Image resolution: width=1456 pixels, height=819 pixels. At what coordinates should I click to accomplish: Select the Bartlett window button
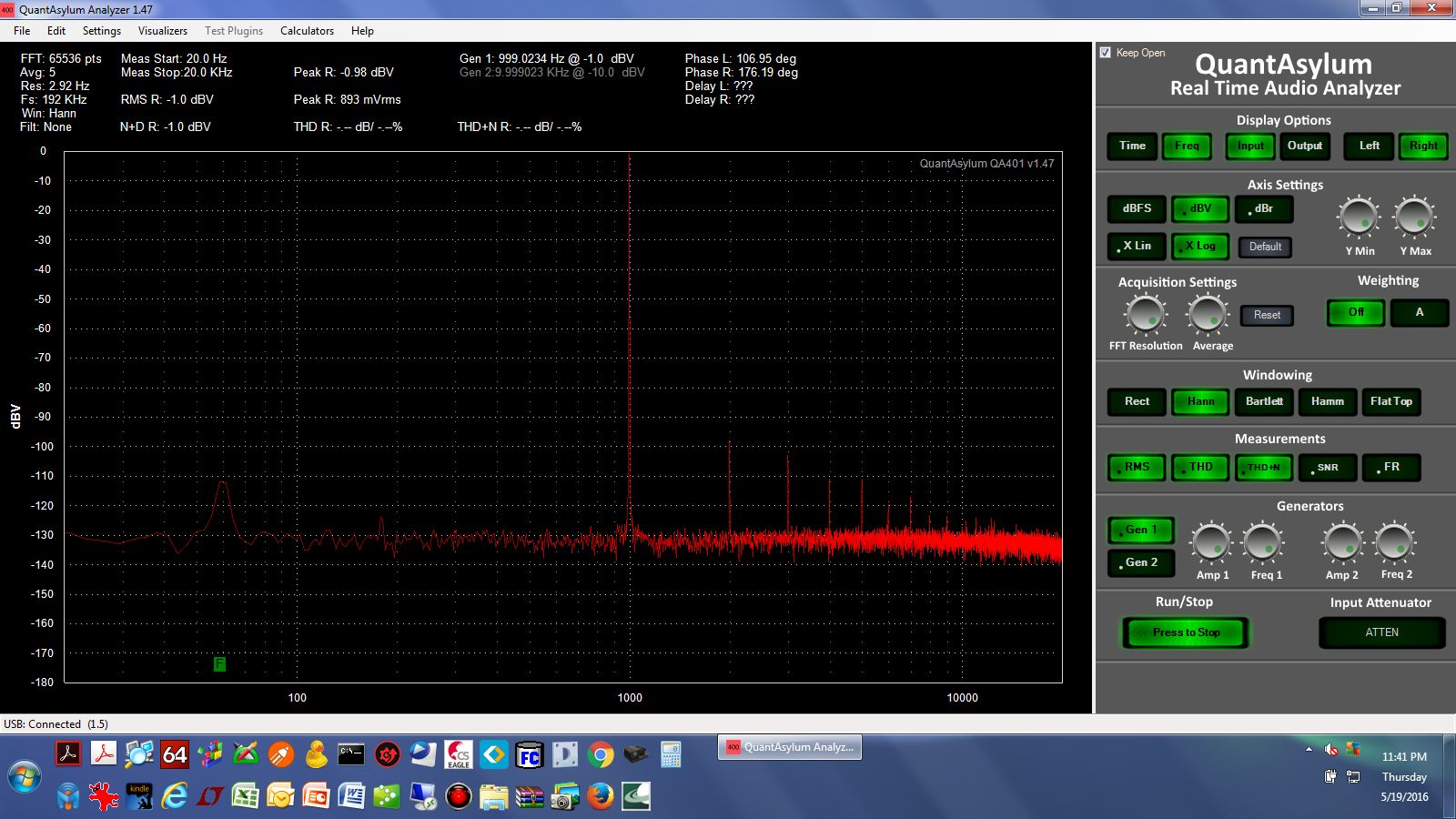click(x=1264, y=401)
